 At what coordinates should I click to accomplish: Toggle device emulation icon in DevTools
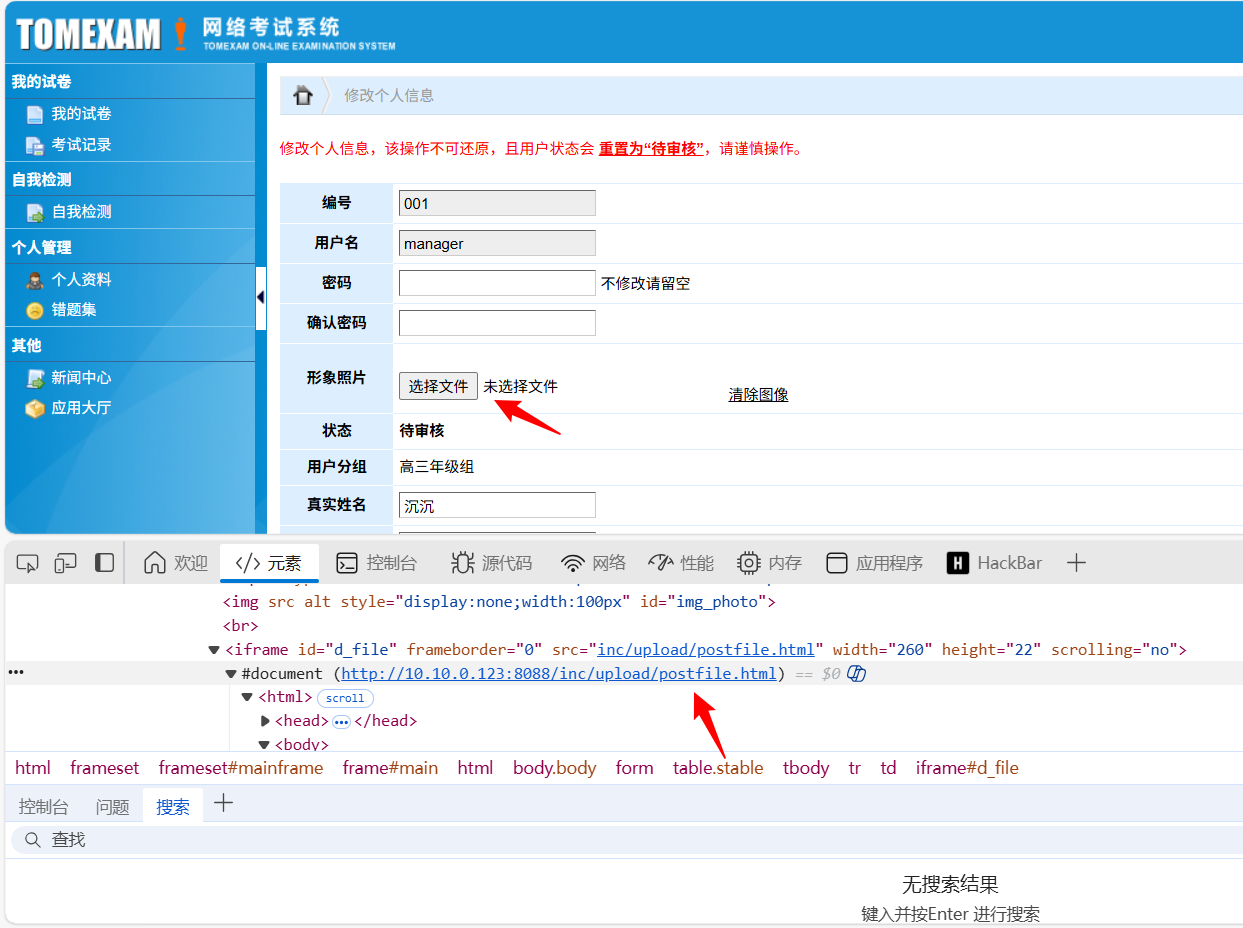coord(65,563)
